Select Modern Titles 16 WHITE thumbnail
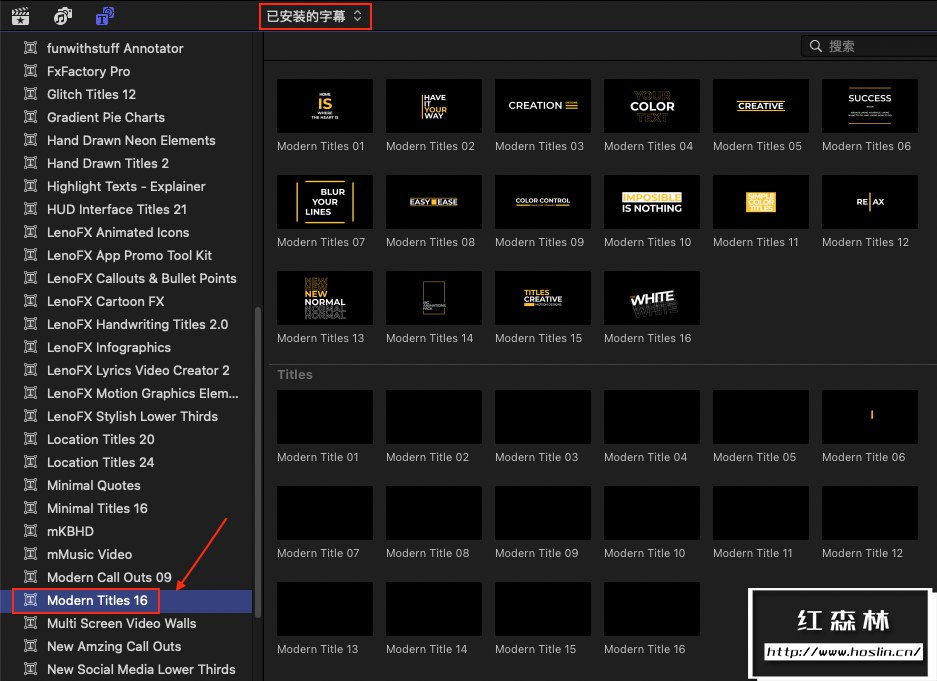This screenshot has width=937, height=681. 652,298
